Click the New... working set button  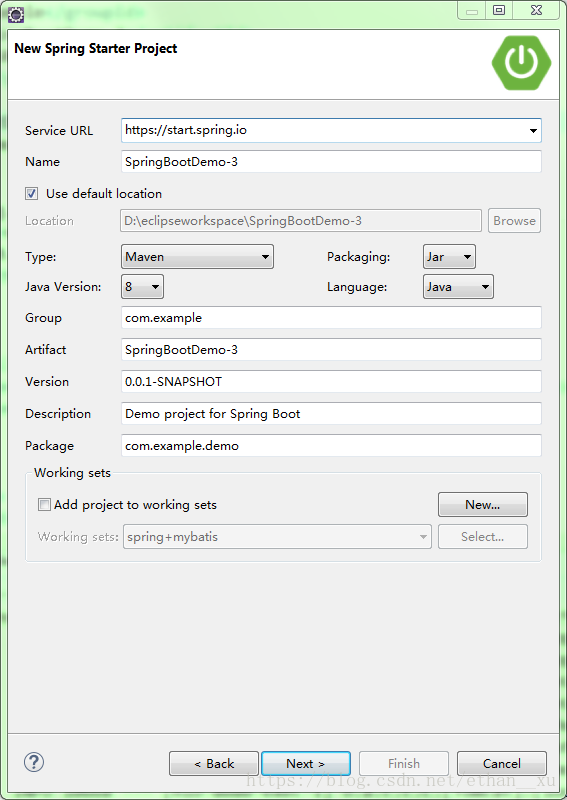click(483, 505)
